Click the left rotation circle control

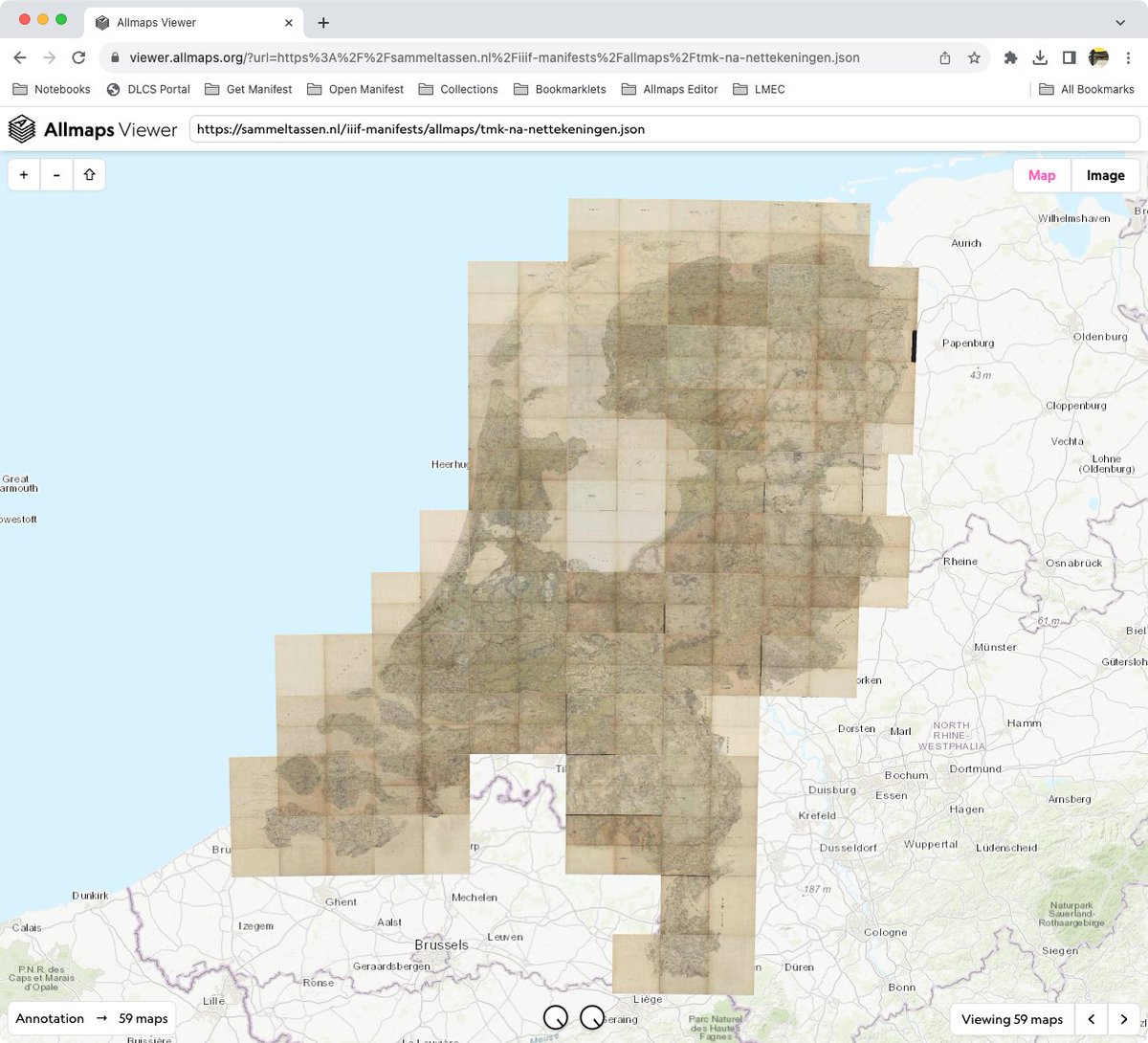556,1017
